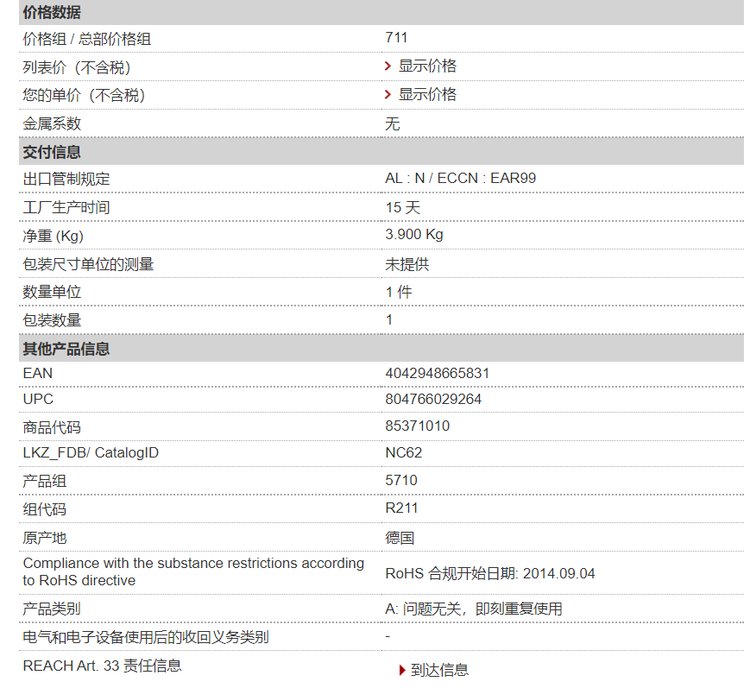This screenshot has width=750, height=688.
Task: Collapse the 价格数据 section header
Action: [52, 13]
